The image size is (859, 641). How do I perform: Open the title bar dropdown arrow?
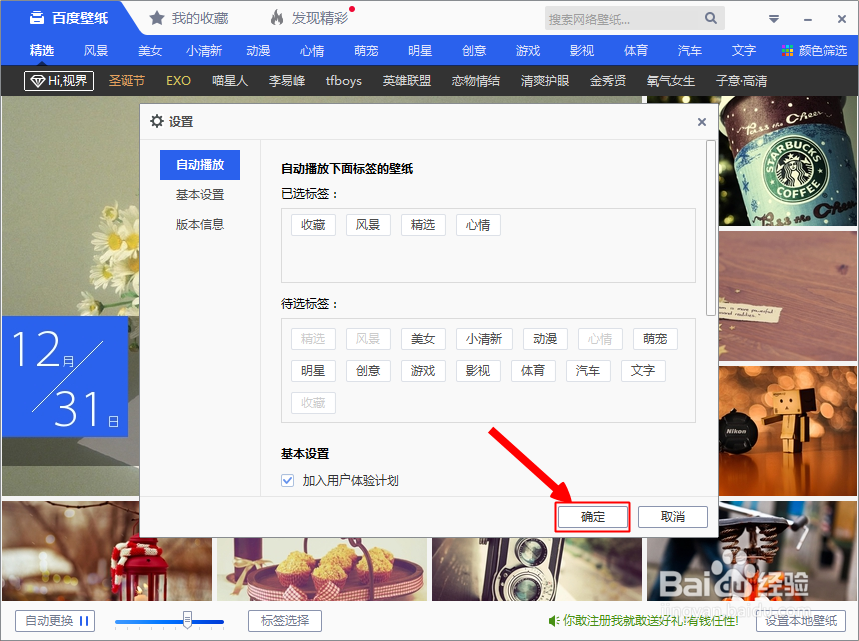pyautogui.click(x=772, y=18)
